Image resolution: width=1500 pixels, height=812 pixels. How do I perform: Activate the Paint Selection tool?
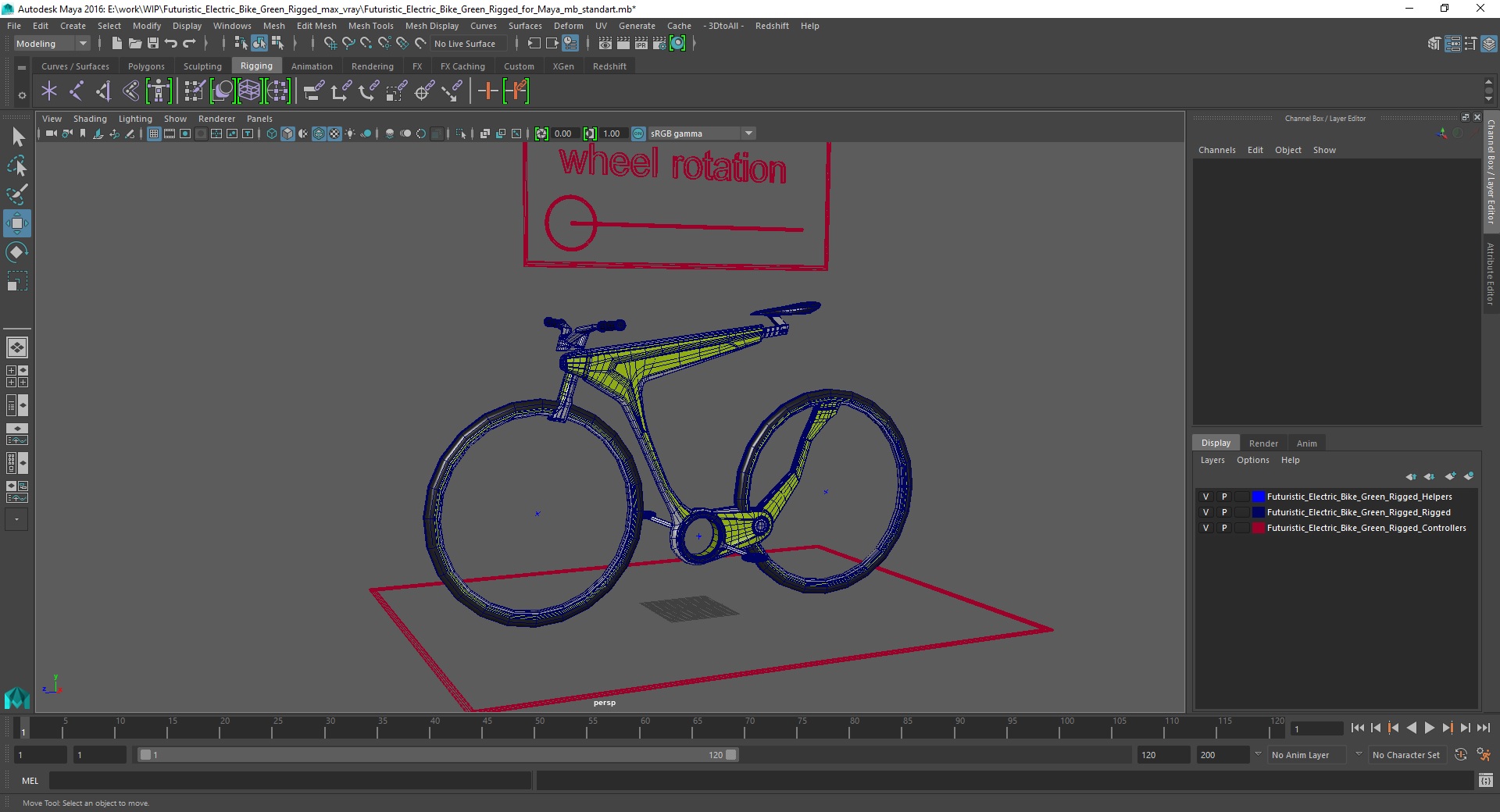point(17,194)
